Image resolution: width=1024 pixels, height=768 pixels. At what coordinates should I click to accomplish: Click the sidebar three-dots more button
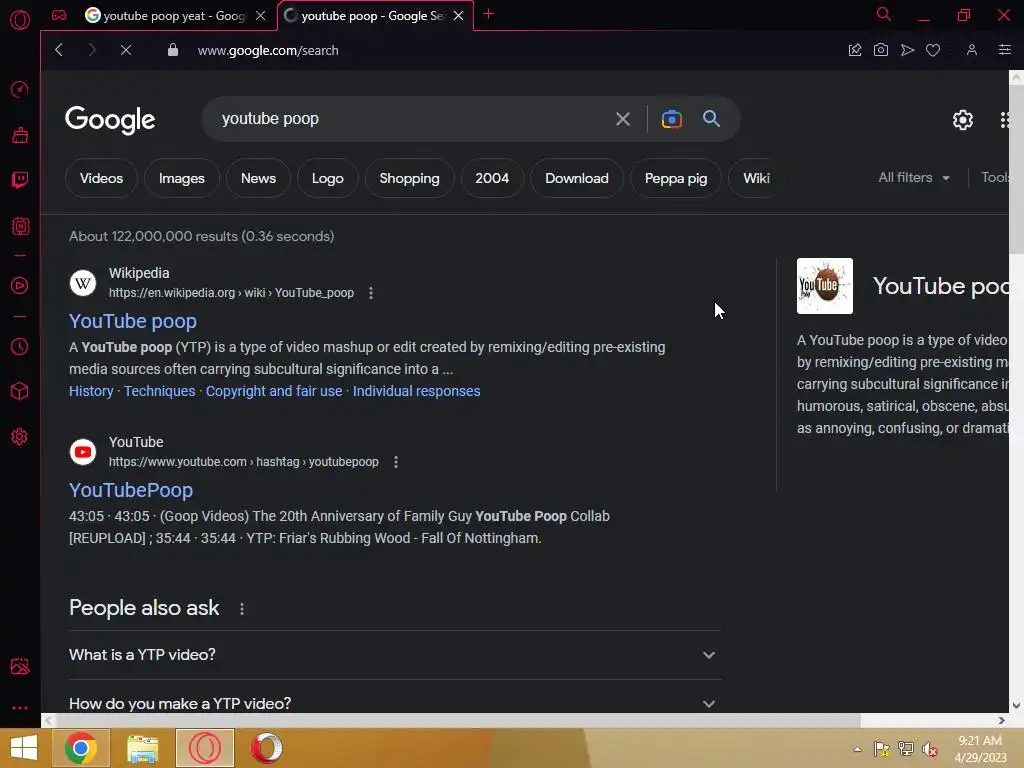(20, 708)
